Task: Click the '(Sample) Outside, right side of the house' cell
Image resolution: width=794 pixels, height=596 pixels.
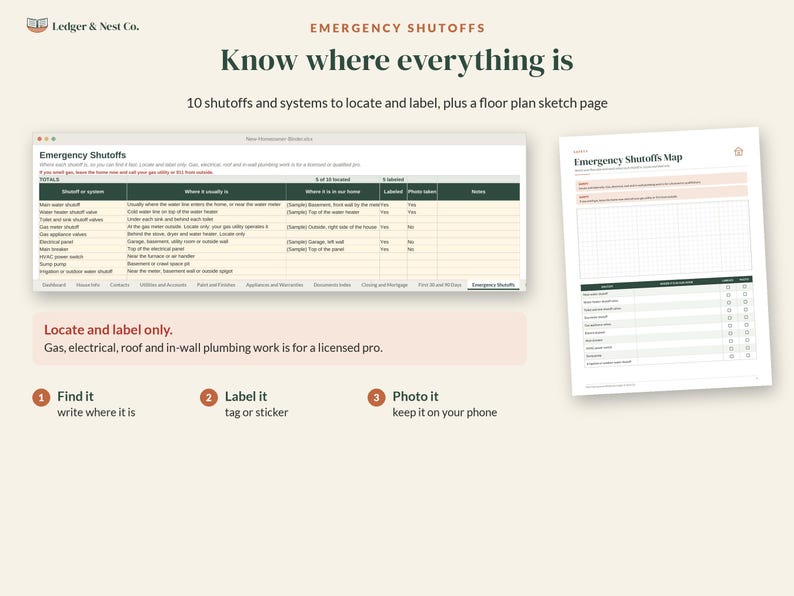Action: pos(333,227)
